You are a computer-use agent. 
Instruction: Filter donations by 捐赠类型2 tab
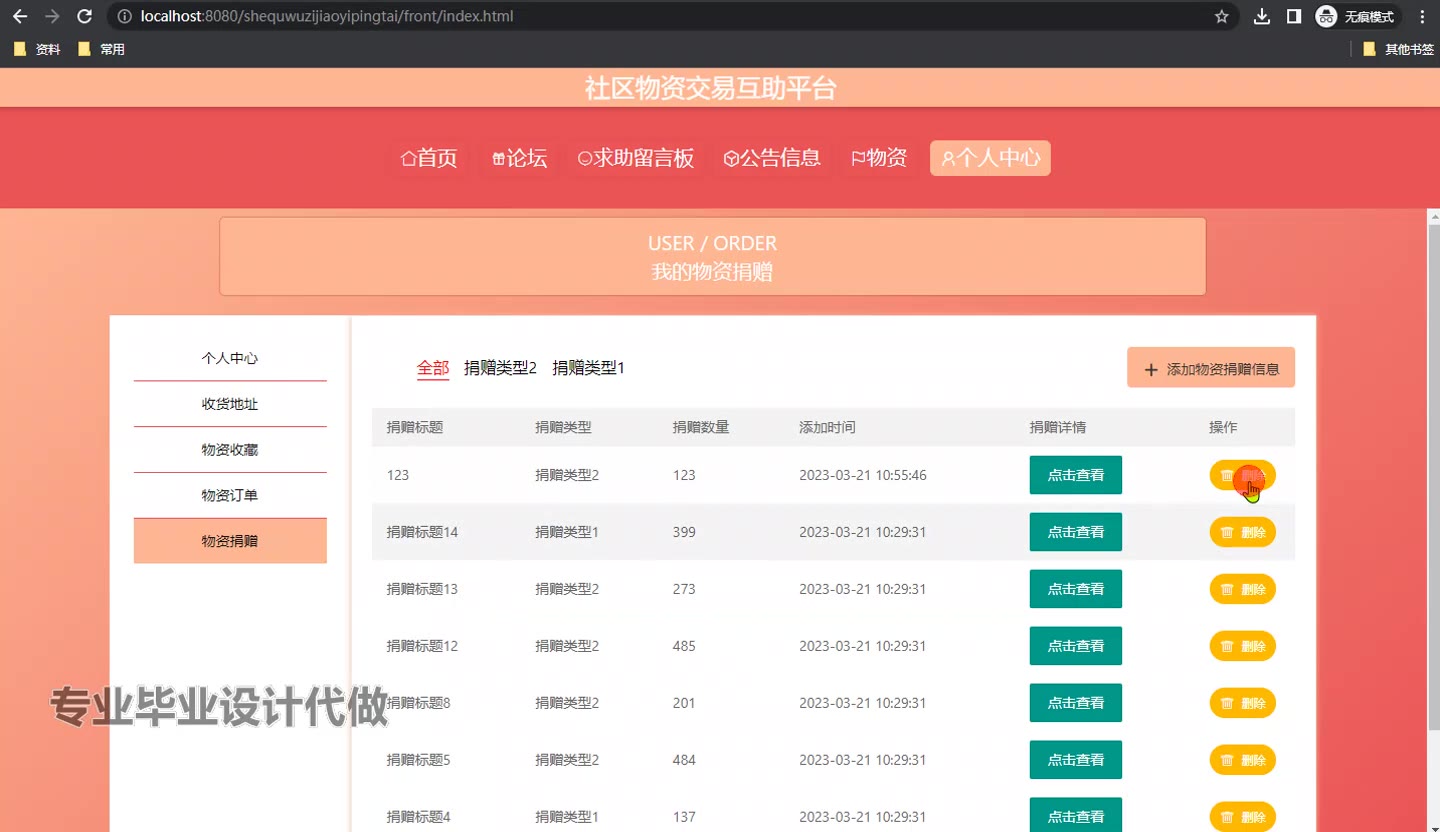[500, 368]
